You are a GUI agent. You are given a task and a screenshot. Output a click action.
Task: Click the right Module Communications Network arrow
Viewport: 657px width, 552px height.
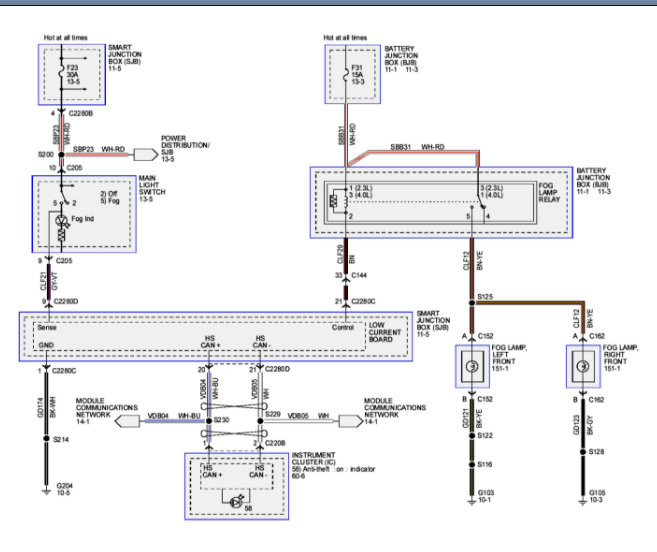(346, 421)
